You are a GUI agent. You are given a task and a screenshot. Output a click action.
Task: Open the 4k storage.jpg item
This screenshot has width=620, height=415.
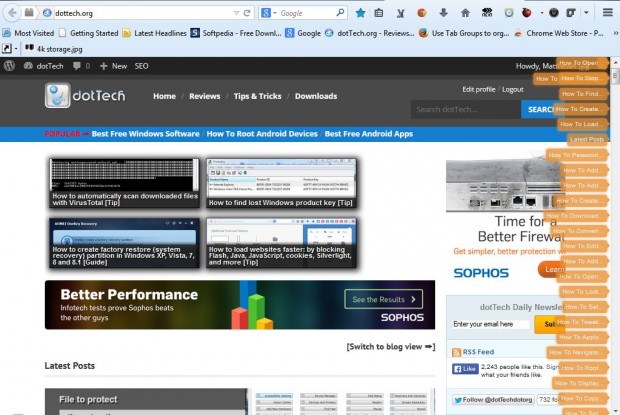[x=54, y=49]
